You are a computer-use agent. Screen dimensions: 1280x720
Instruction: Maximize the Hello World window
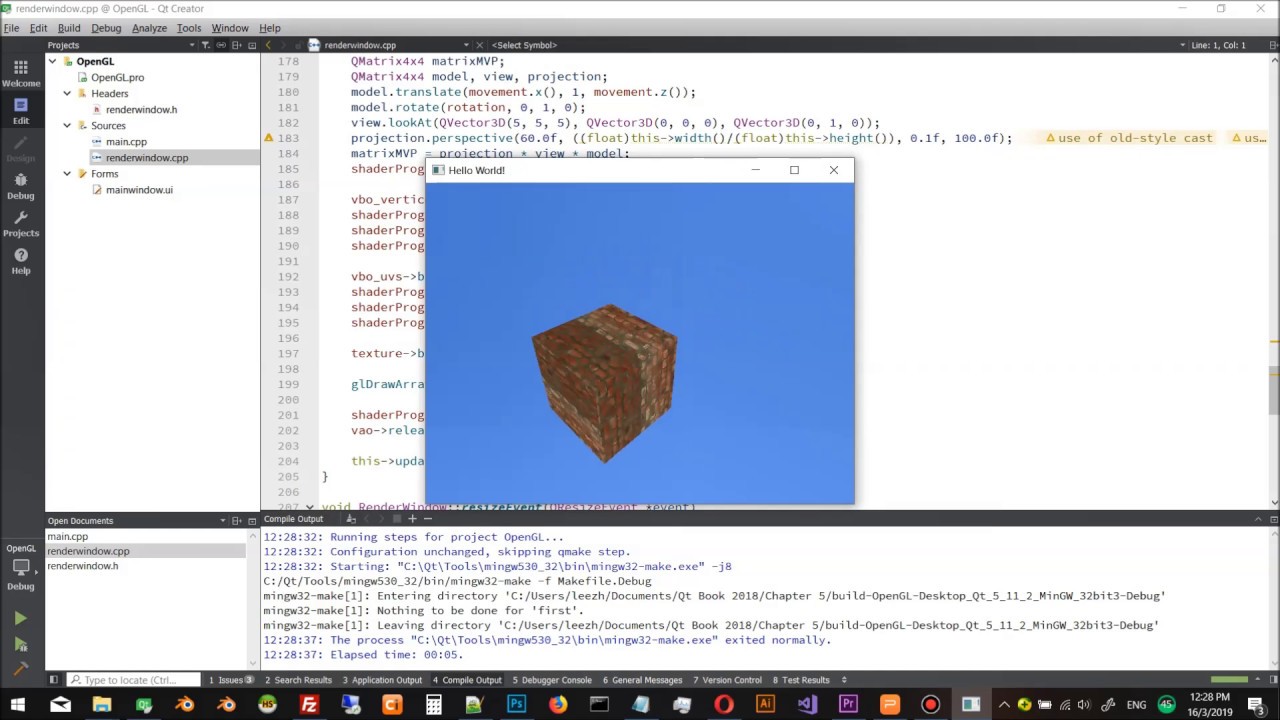click(794, 170)
